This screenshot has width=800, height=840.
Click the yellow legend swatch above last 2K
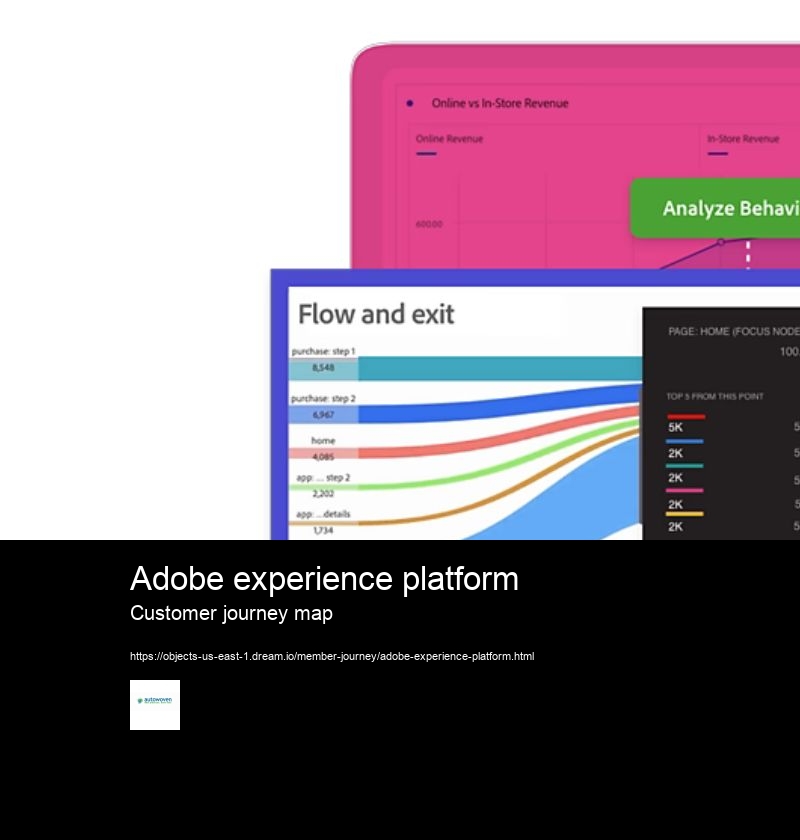tap(684, 514)
